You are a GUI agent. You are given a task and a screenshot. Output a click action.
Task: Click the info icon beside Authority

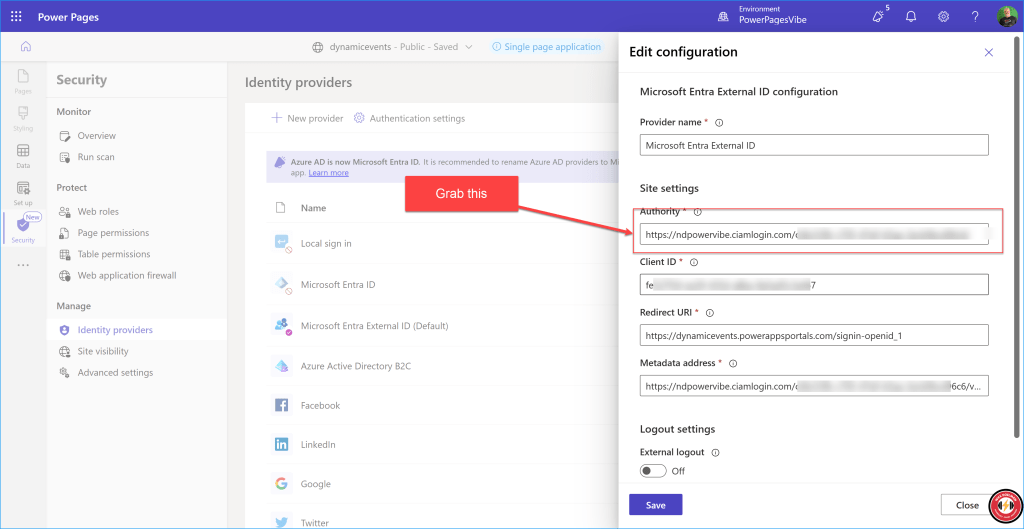(698, 212)
